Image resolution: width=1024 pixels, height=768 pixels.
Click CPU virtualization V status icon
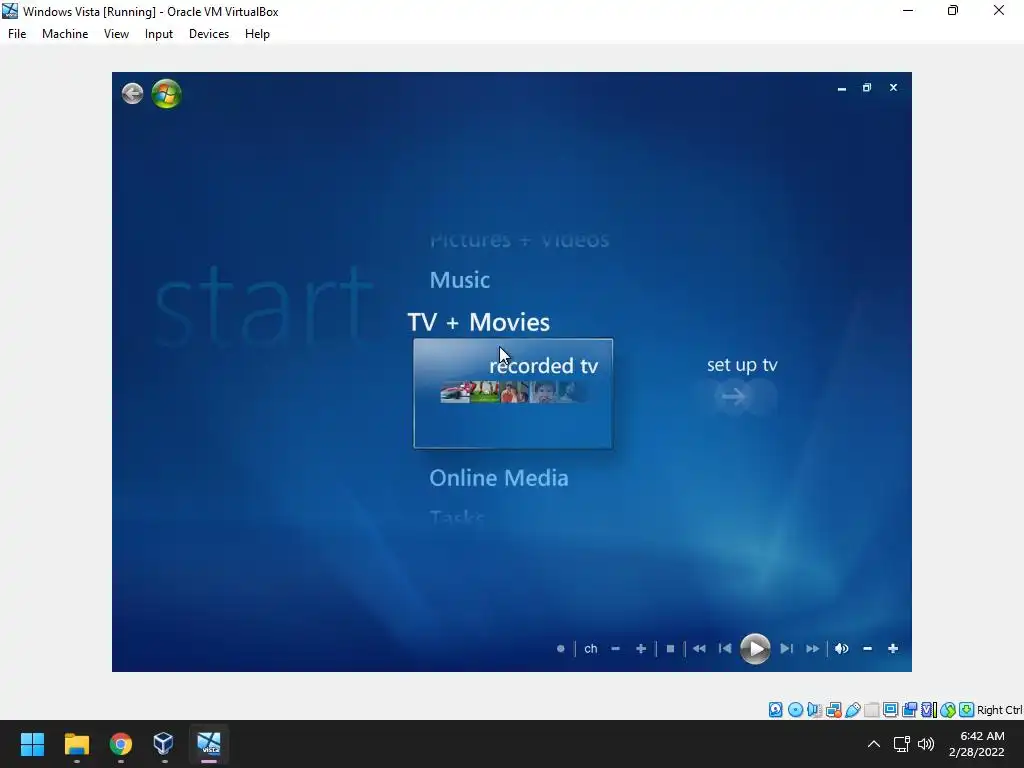tap(929, 710)
